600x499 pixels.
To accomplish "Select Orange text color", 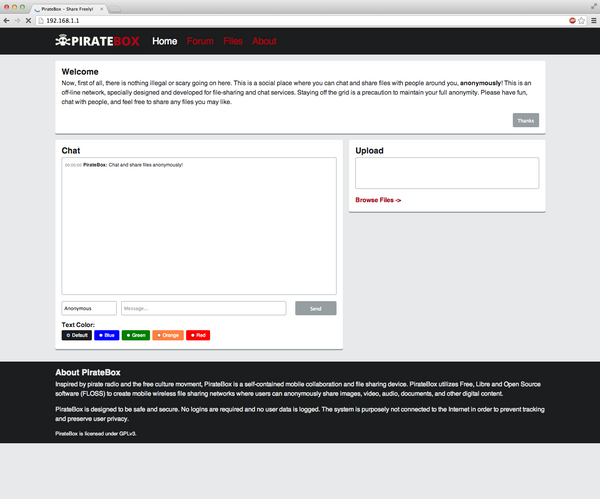I will click(x=168, y=335).
